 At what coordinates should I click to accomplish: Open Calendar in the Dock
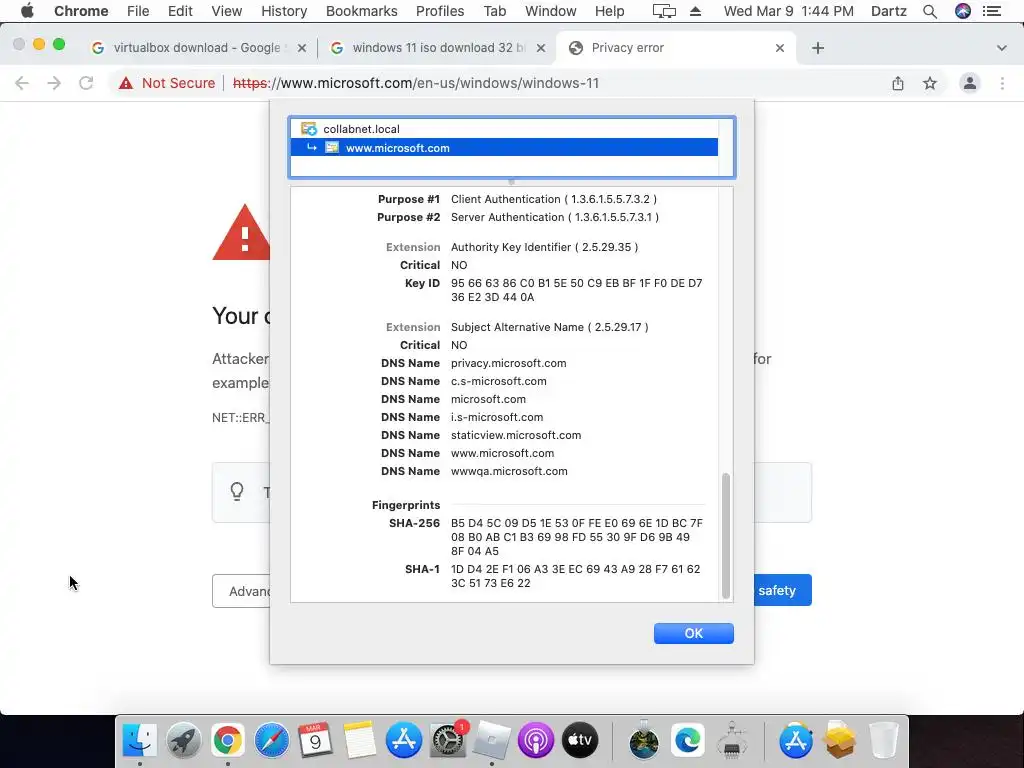pos(315,740)
